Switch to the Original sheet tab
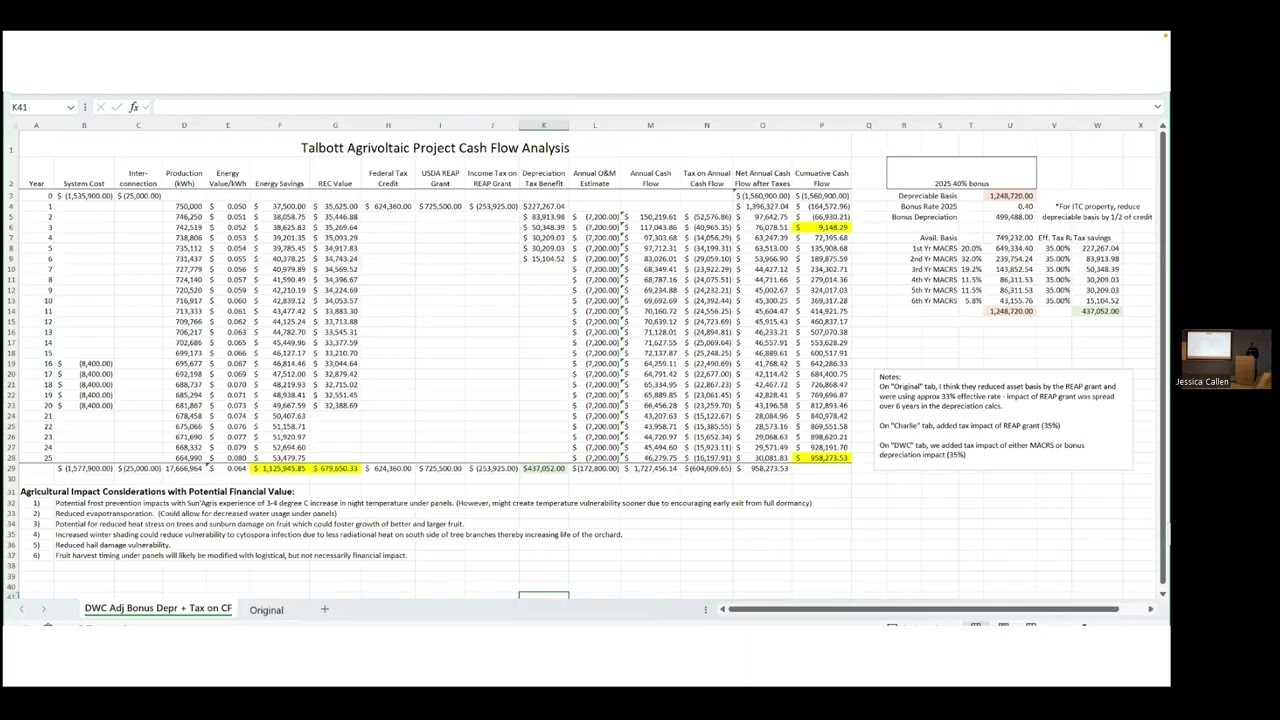The height and width of the screenshot is (720, 1280). point(266,610)
